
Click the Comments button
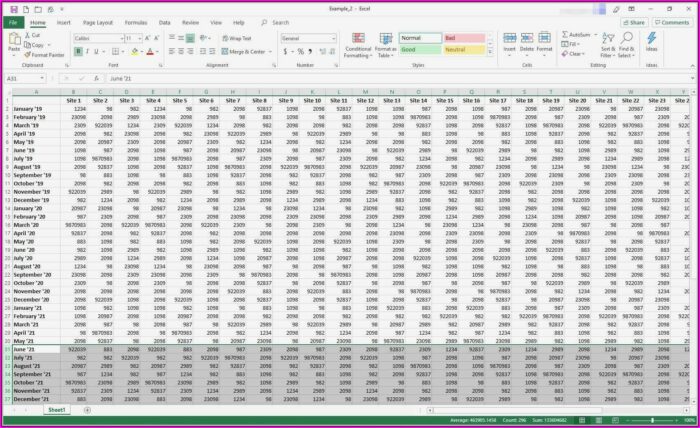tap(672, 22)
